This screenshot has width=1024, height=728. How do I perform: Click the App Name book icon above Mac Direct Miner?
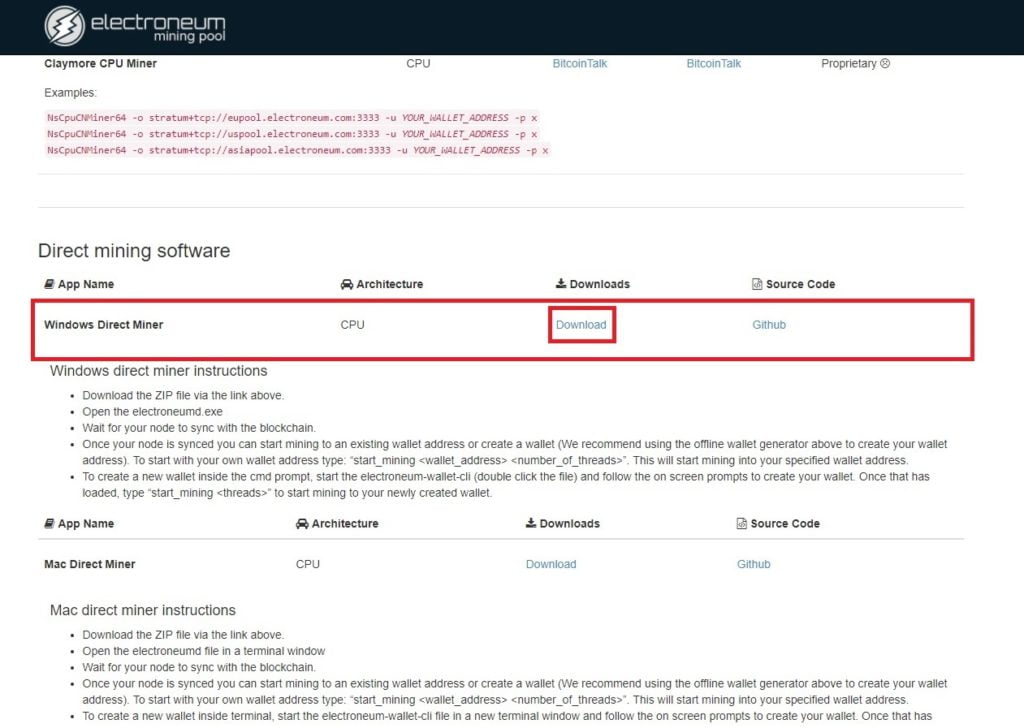[x=49, y=524]
